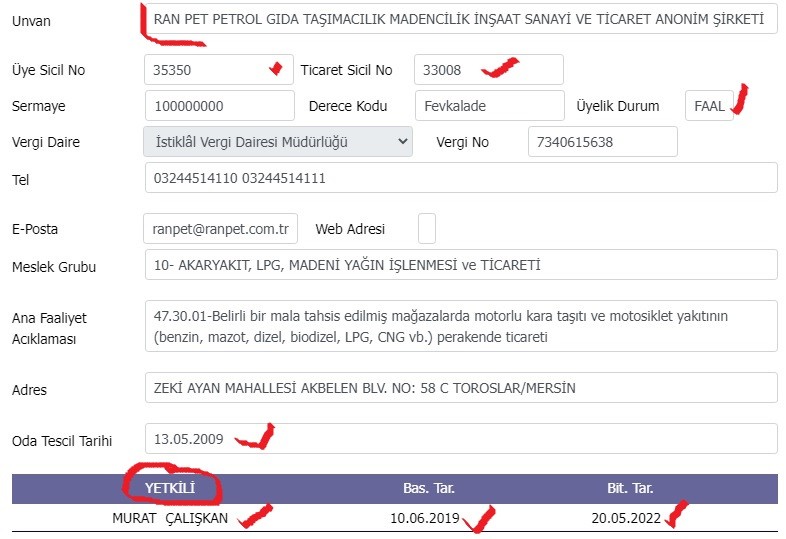Click the Meslek Grubu field
The width and height of the screenshot is (786, 539).
coord(461,265)
